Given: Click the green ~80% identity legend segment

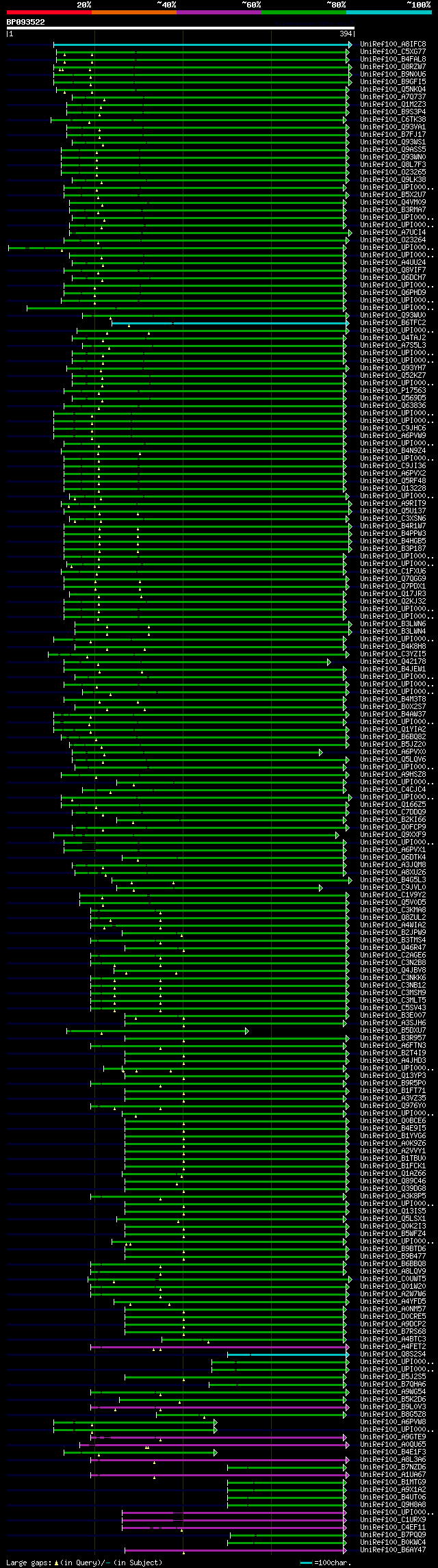Looking at the screenshot, I should tap(304, 12).
